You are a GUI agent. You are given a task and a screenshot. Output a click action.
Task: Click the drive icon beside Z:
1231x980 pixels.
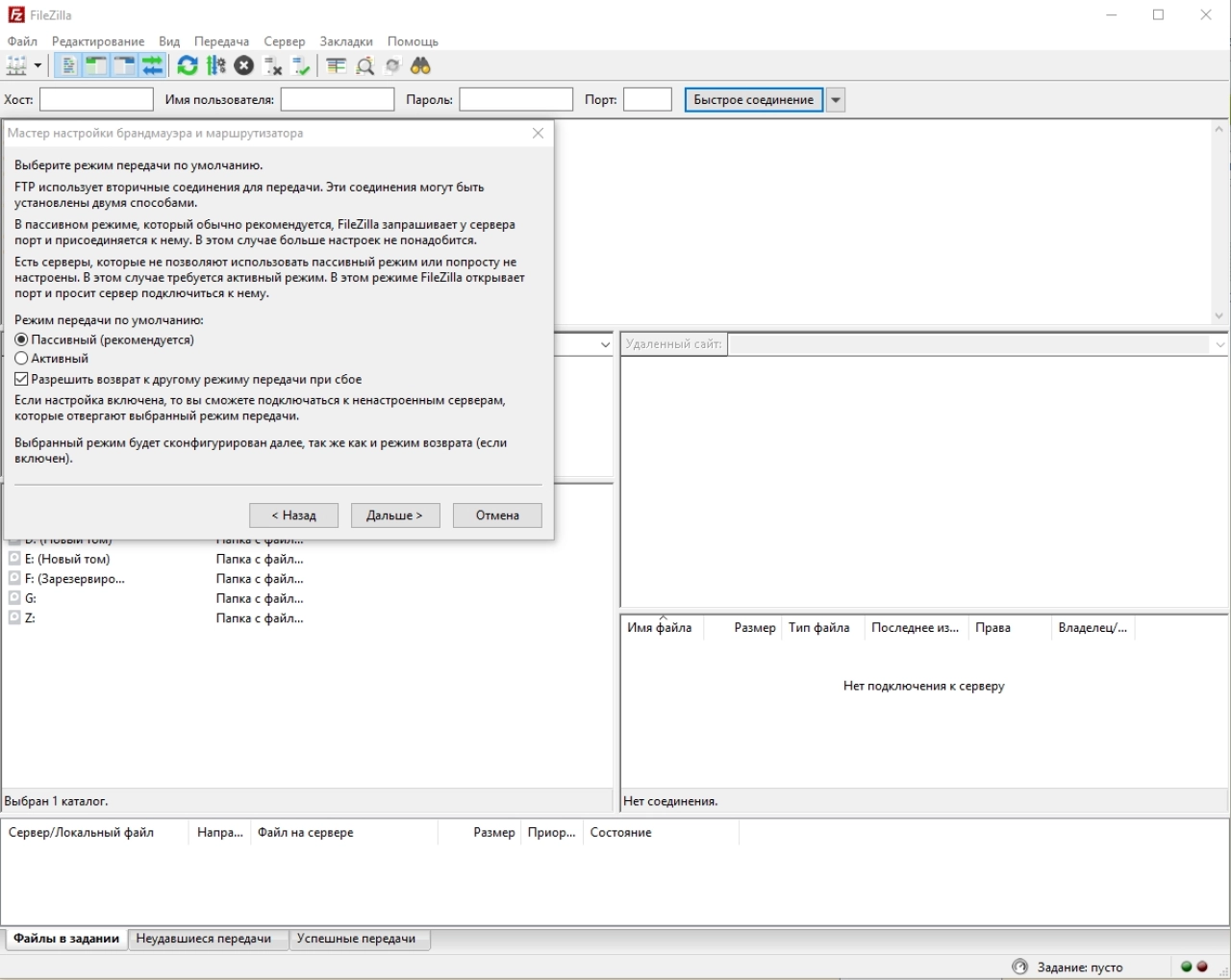click(14, 617)
